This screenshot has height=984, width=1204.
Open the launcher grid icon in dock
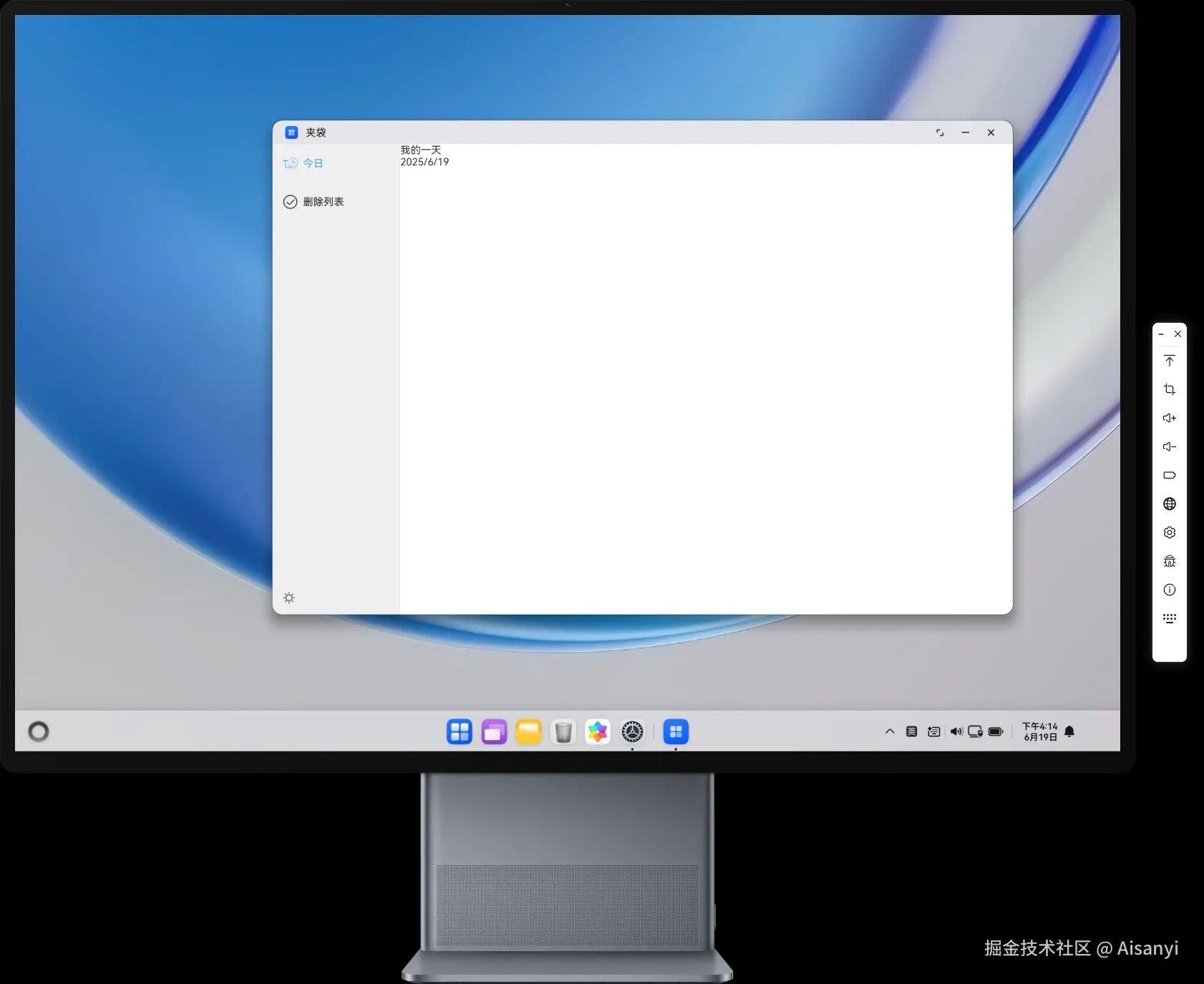460,731
